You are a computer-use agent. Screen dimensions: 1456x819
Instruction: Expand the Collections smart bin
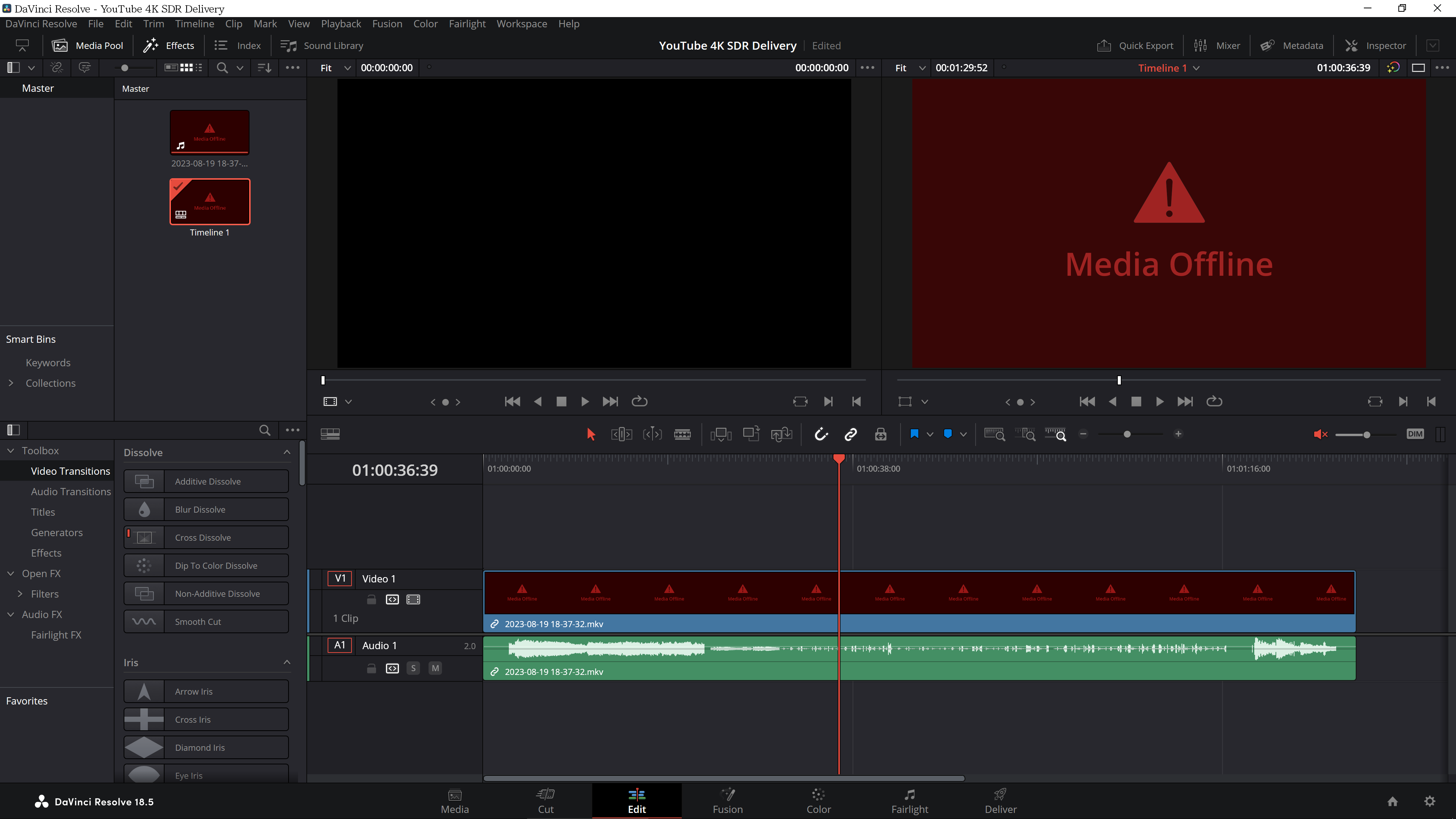[x=11, y=383]
